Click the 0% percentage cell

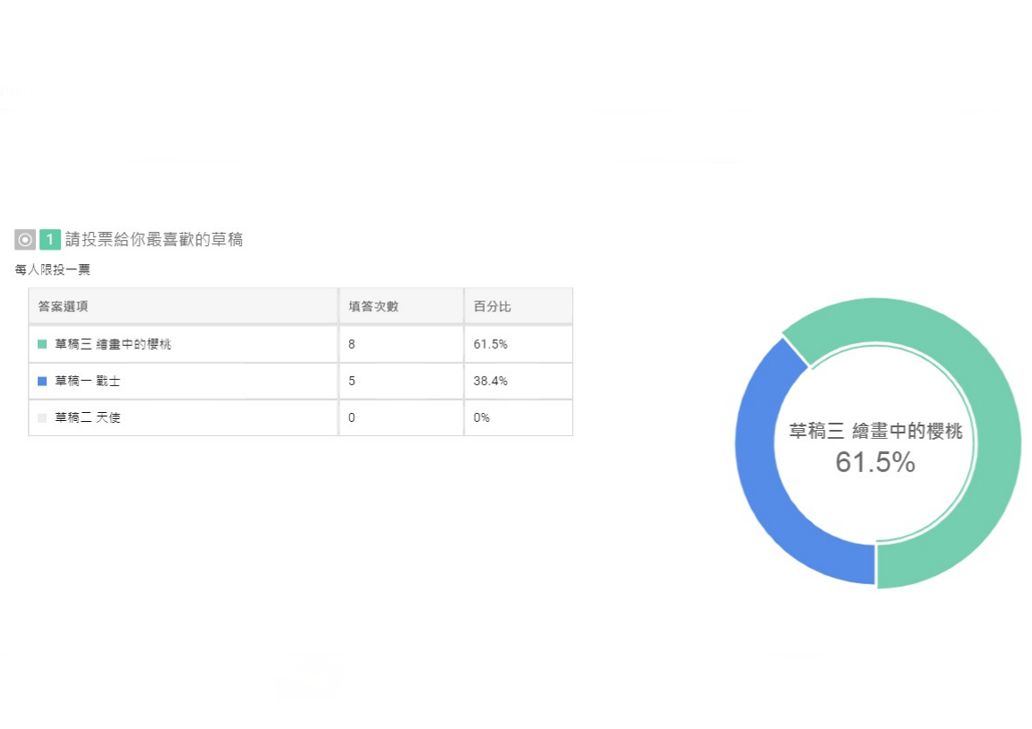[x=519, y=418]
